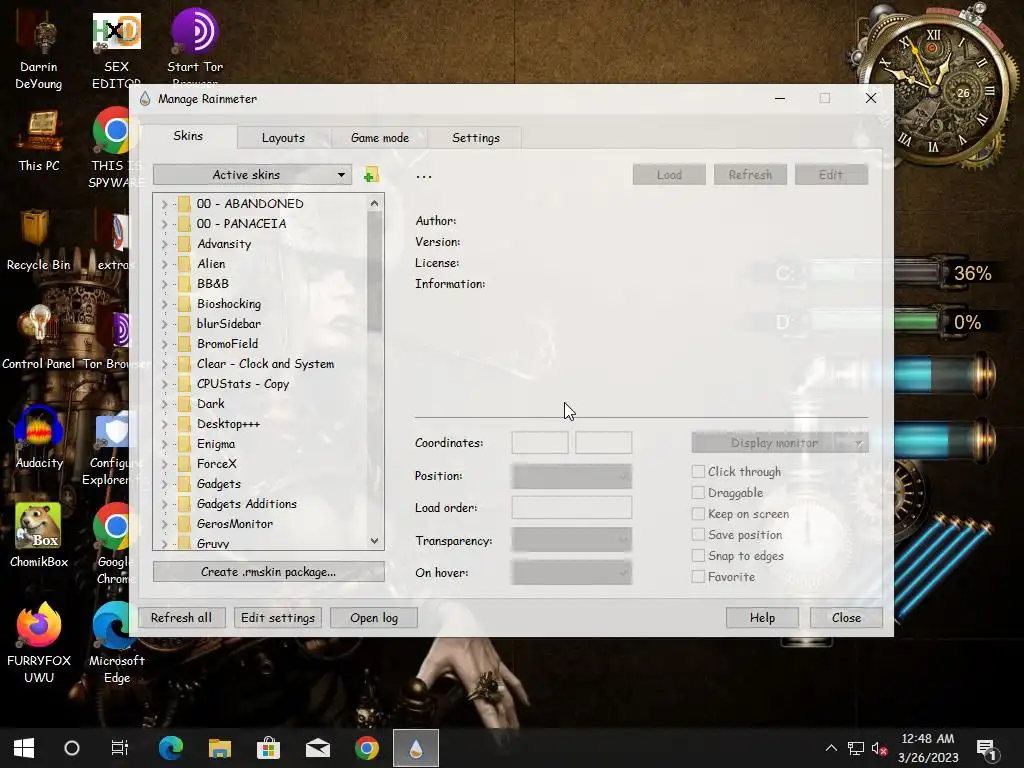
Task: Open the Recycle Bin
Action: [x=38, y=240]
